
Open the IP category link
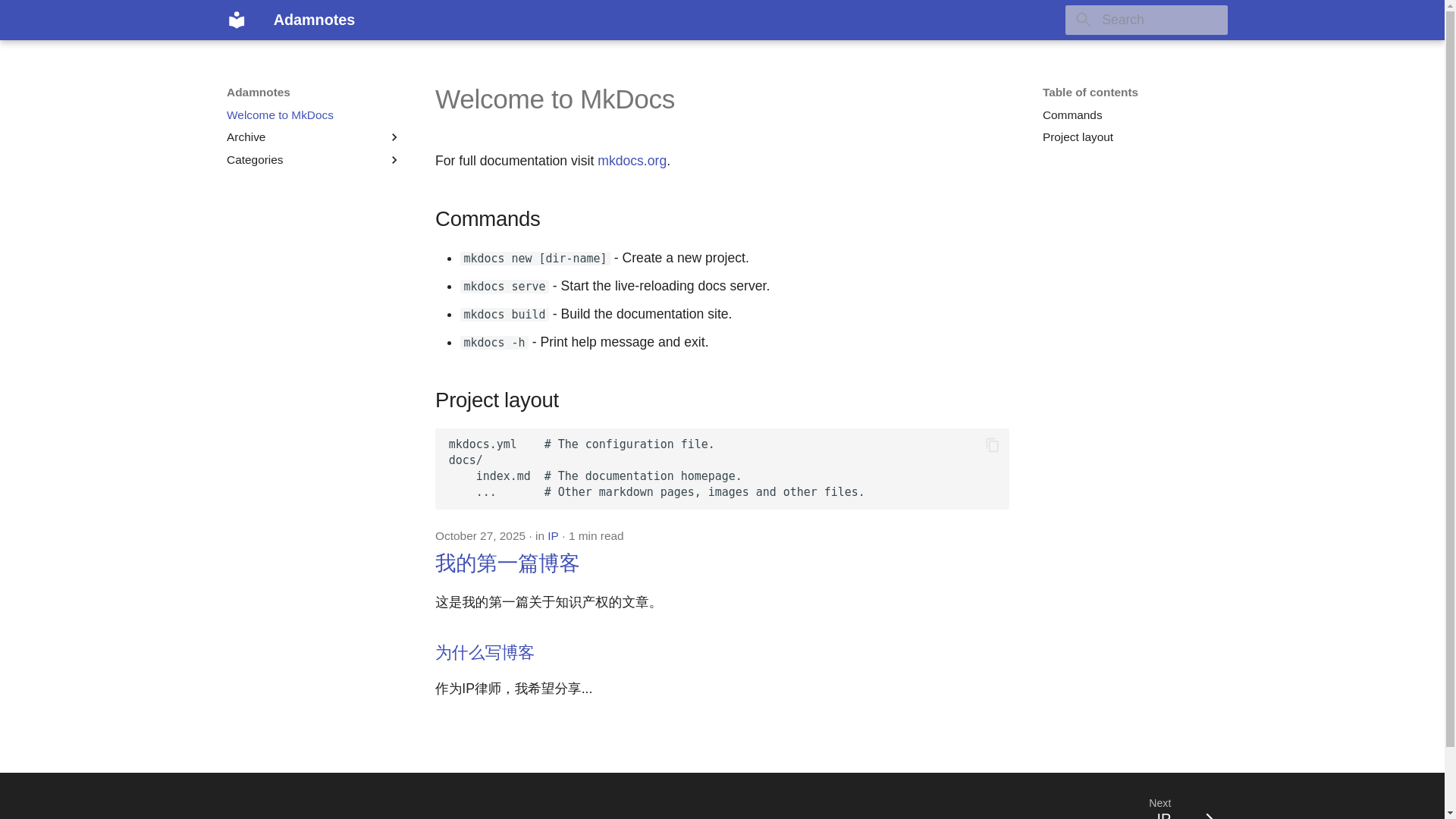click(553, 536)
